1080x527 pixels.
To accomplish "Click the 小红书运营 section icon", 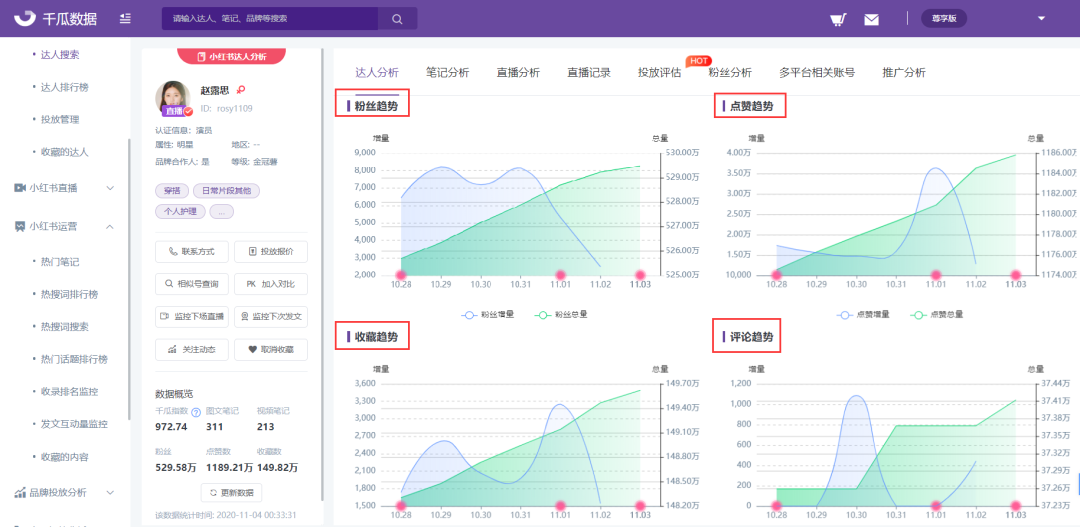I will 20,226.
